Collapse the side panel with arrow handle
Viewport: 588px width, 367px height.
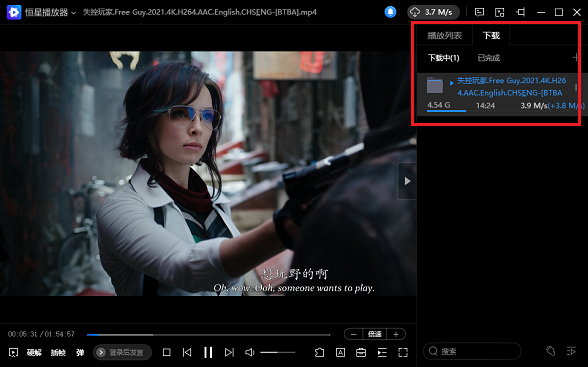(x=407, y=181)
